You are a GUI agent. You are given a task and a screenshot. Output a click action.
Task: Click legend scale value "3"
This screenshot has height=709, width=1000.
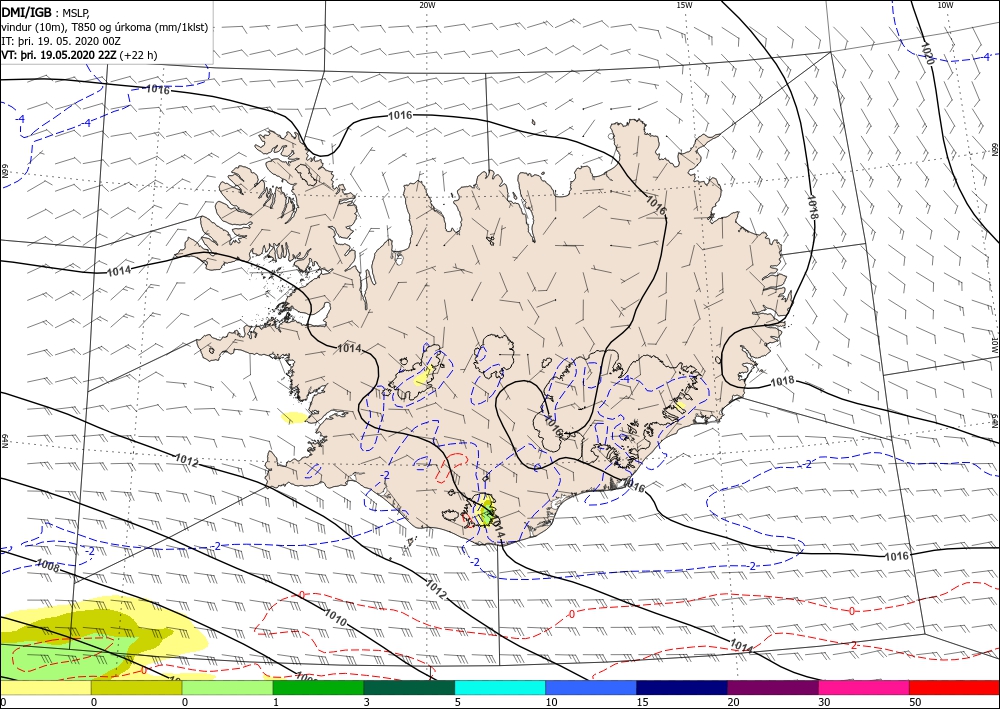(367, 702)
